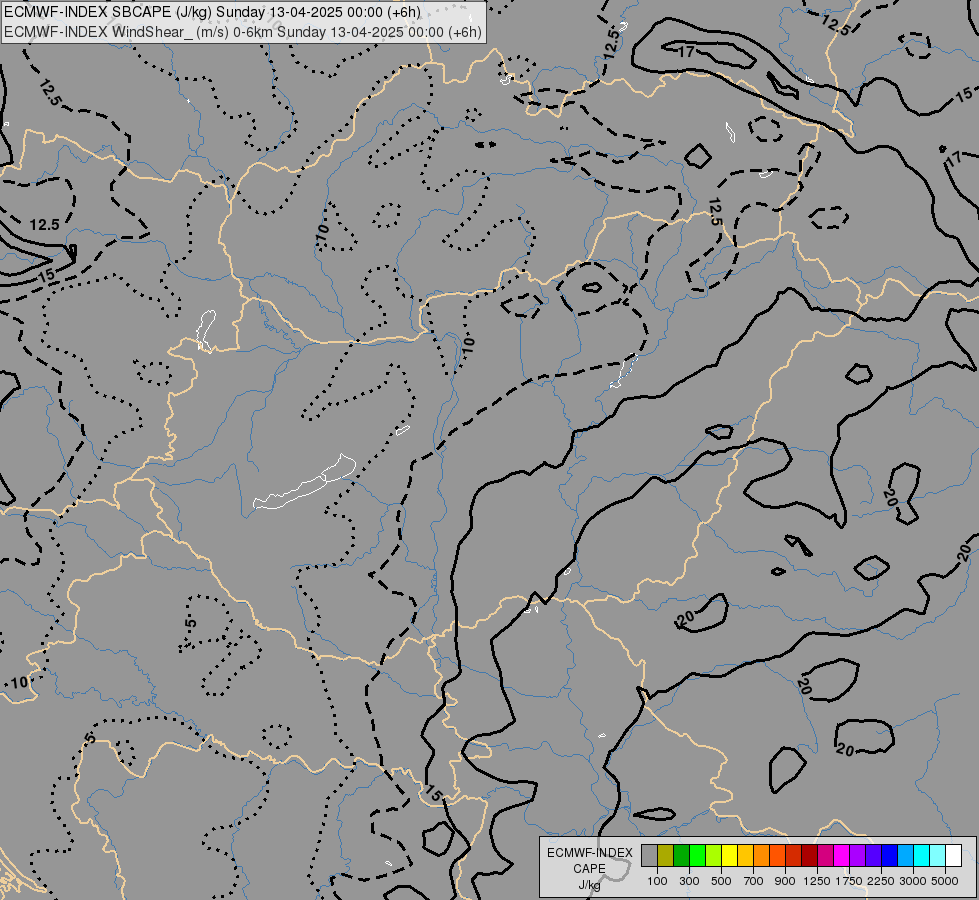
Task: Select the legend value 700
Action: (754, 881)
